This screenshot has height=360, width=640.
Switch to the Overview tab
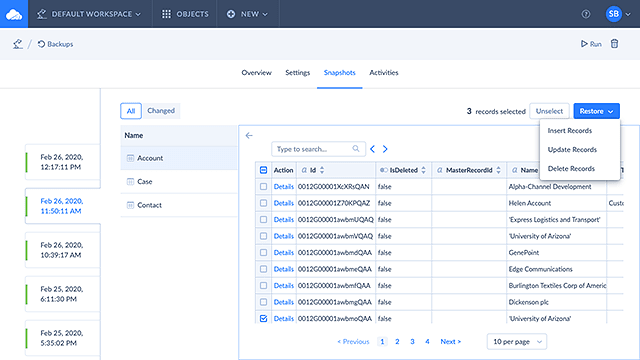256,73
